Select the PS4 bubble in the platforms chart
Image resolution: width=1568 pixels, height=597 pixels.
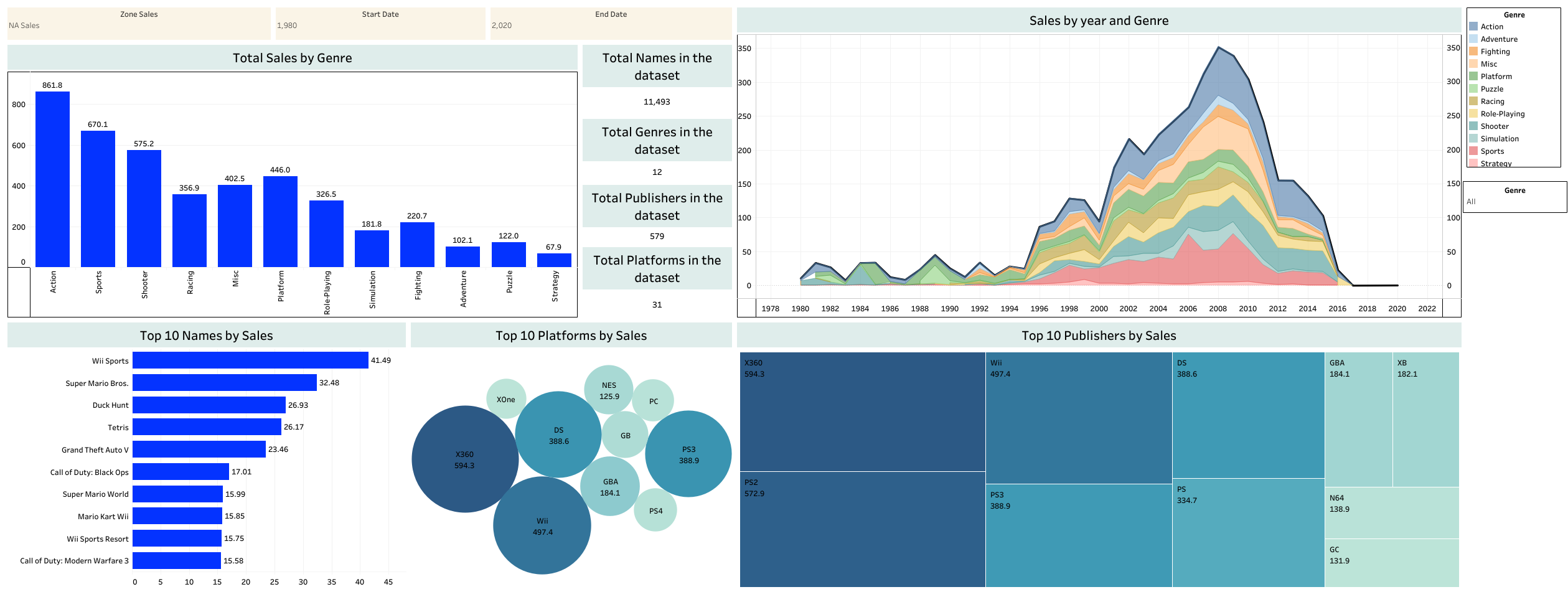click(655, 510)
